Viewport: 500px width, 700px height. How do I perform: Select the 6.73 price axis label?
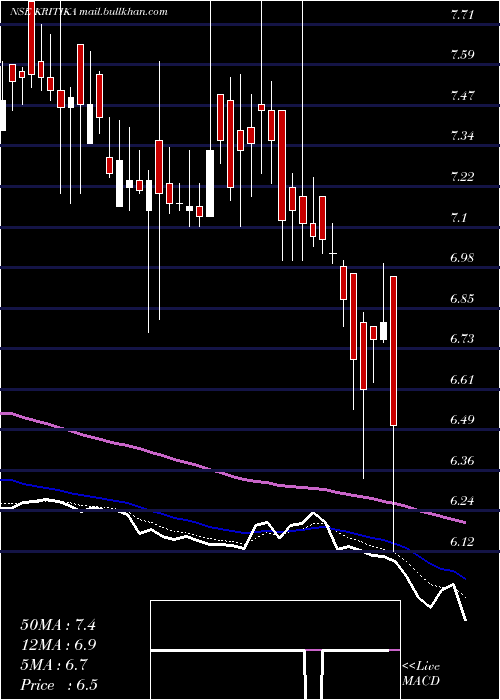click(x=462, y=339)
